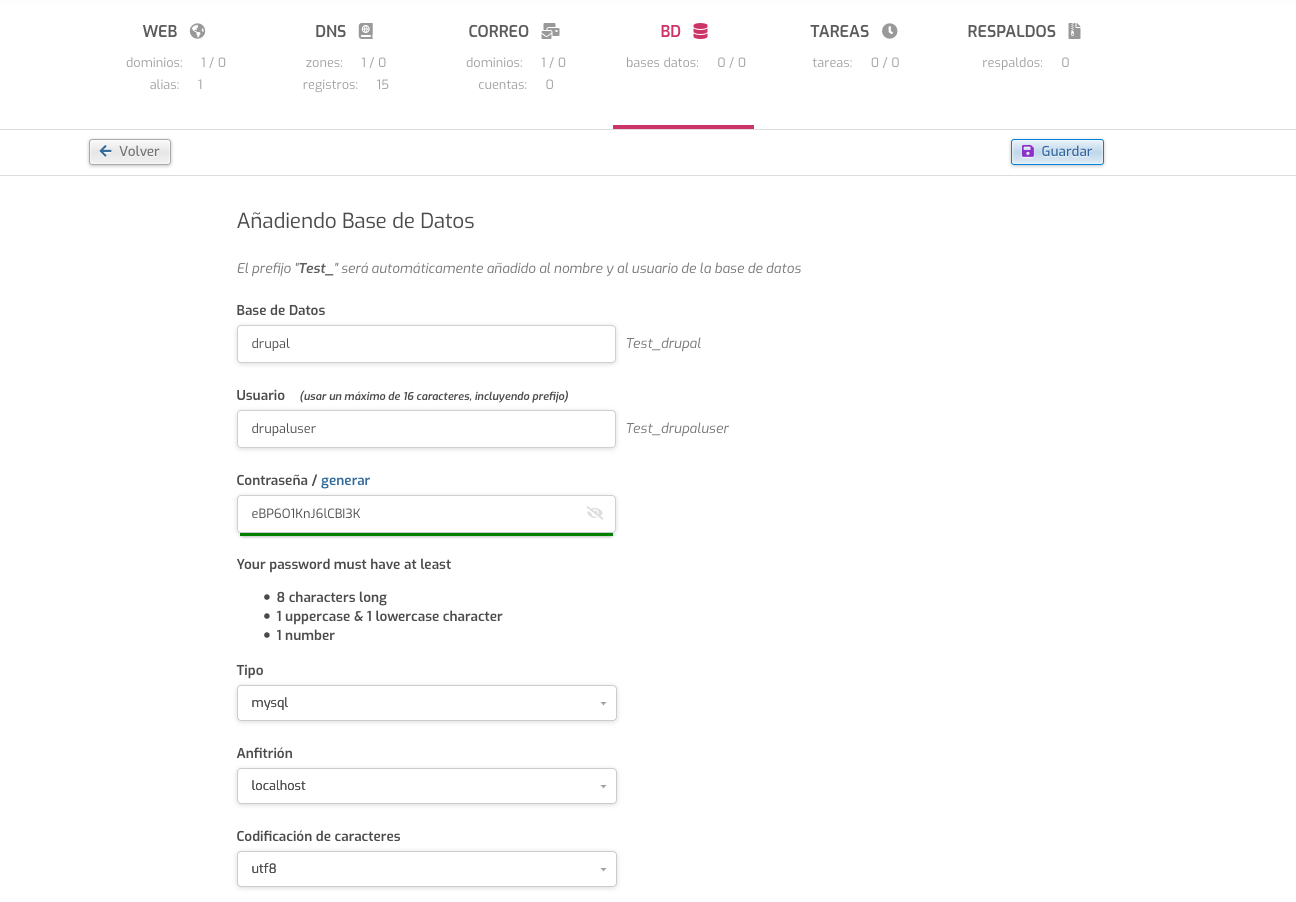Screen dimensions: 1296x902
Task: Click the DNS address book icon
Action: [366, 31]
